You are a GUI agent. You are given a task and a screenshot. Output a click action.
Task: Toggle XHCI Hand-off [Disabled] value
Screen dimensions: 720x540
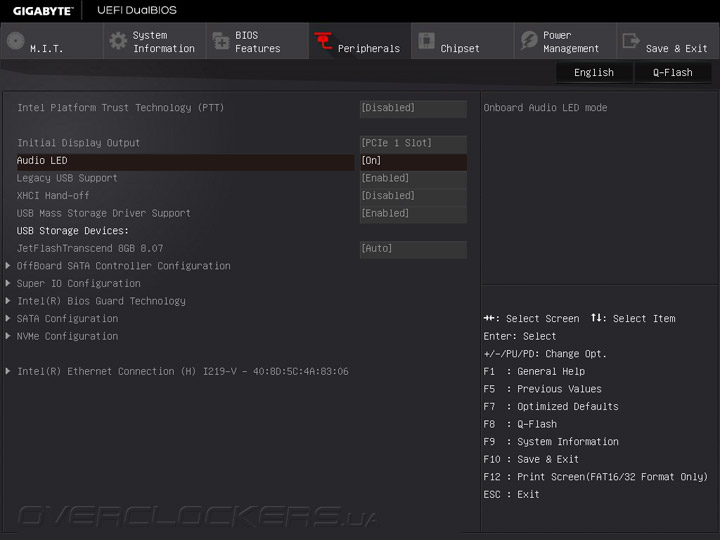pos(413,196)
